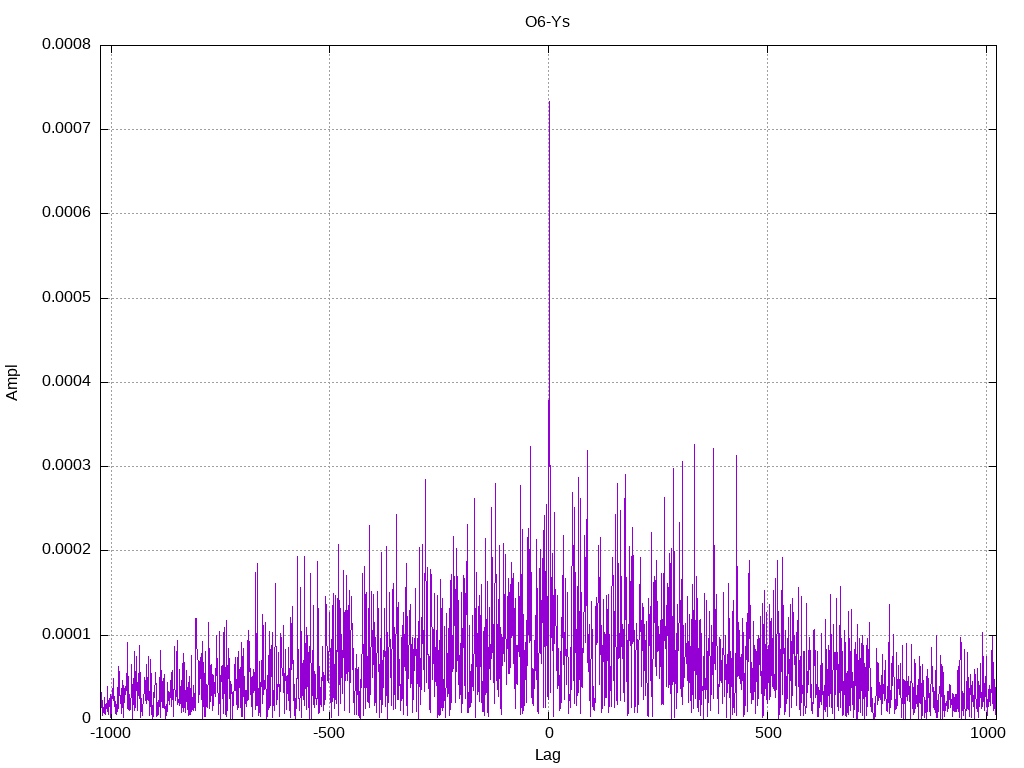Click the Y-axis tick value 0.0002
Viewport: 1024px width, 768px height.
click(67, 550)
